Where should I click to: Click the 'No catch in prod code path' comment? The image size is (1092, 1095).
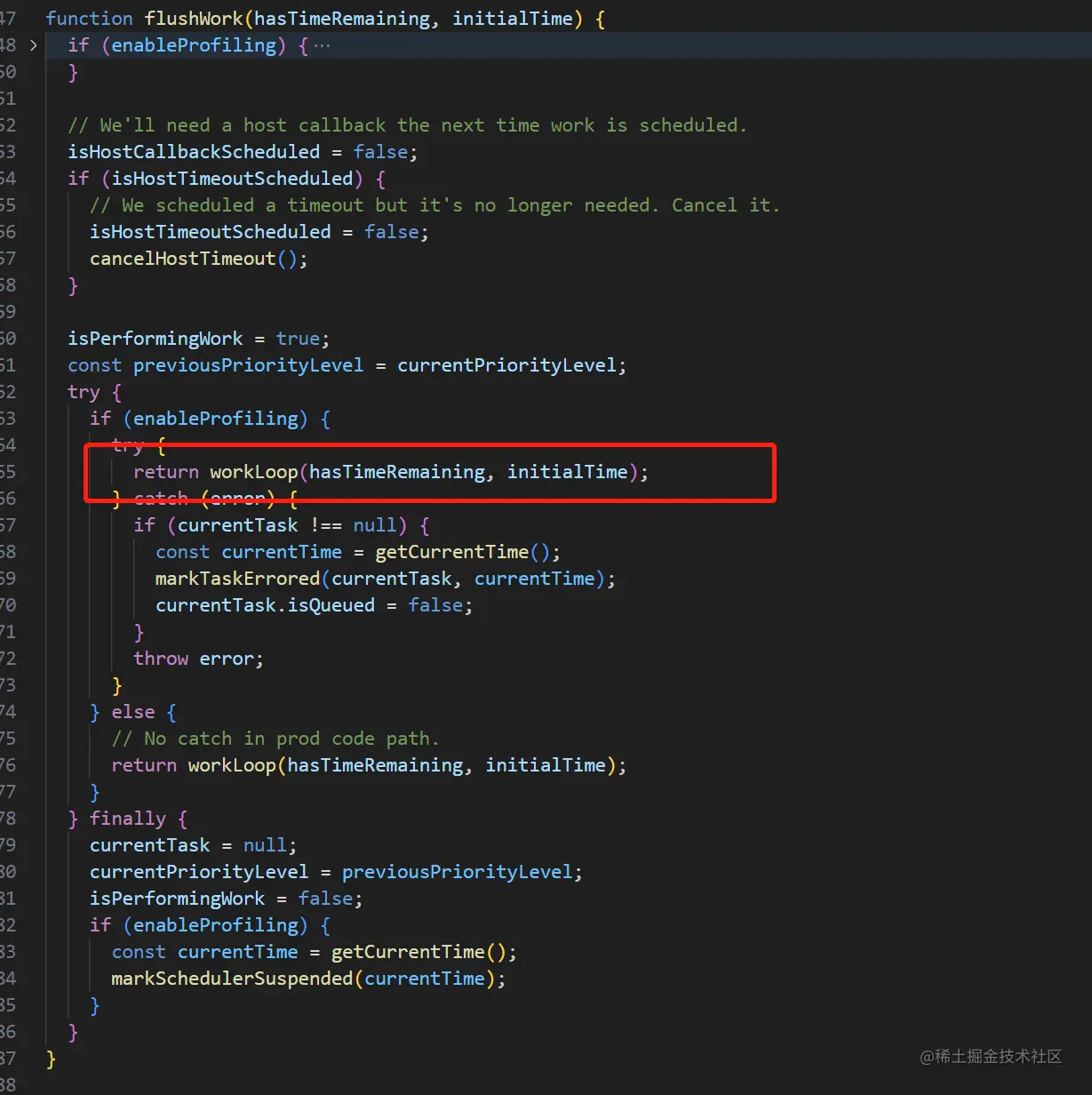click(275, 739)
